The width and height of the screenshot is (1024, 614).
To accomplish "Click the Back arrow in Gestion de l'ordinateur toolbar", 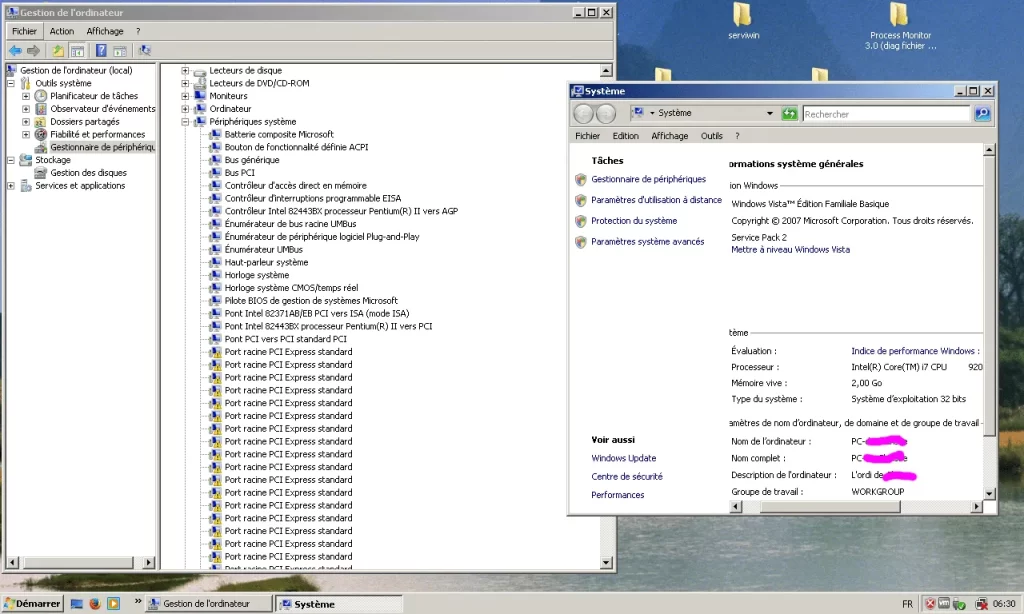I will click(x=15, y=50).
